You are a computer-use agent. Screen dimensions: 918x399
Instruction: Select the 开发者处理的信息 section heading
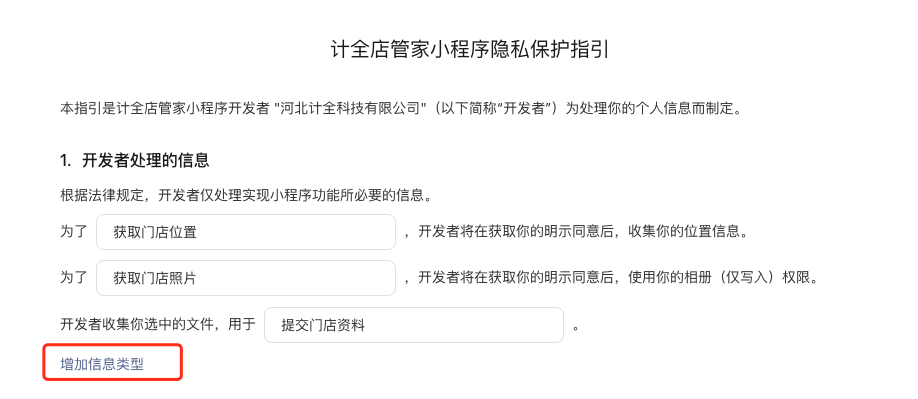[x=146, y=160]
